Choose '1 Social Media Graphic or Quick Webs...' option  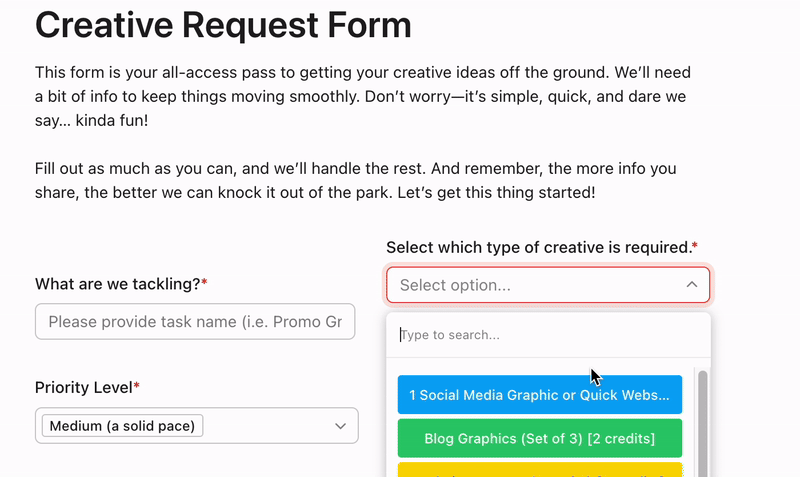point(540,394)
